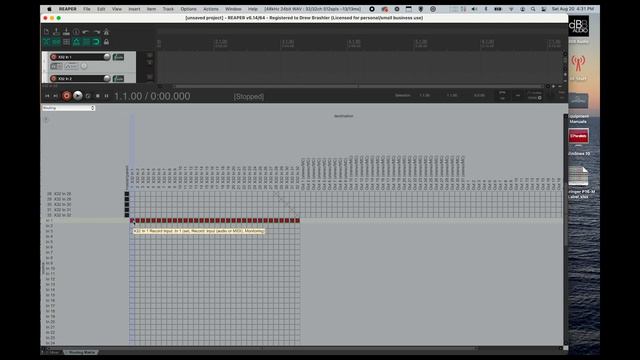Click the Save Project toolbar icon
Screen dimensions: 640x360
click(x=66, y=32)
